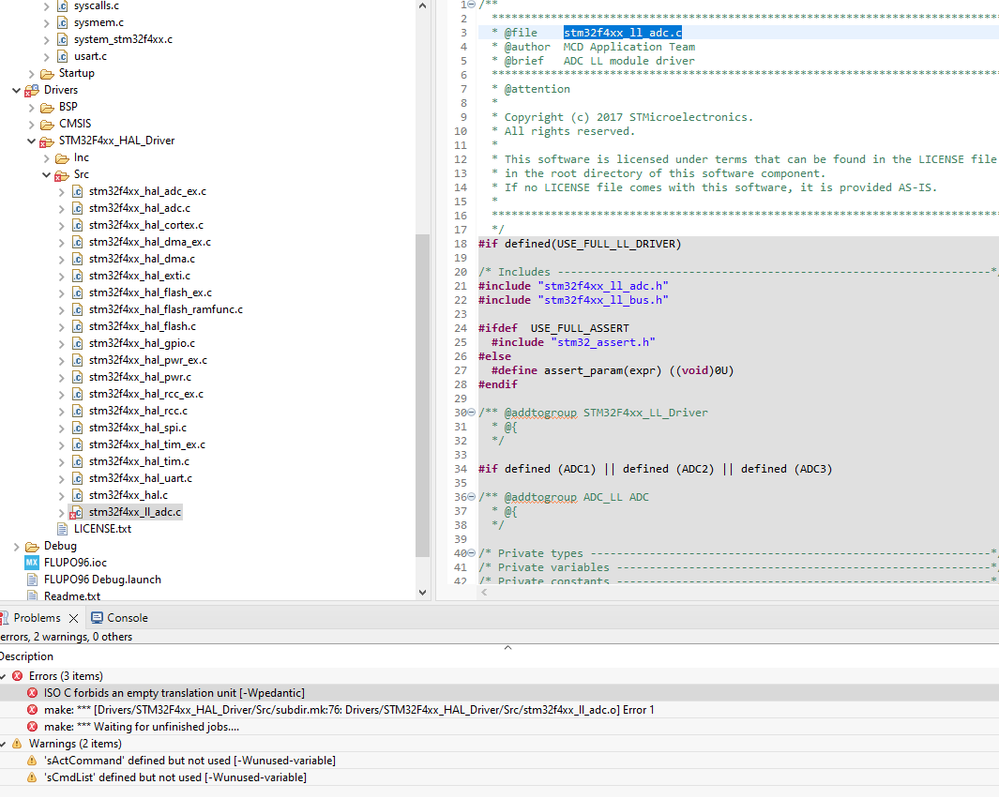Select stm32f4xx_hal_rcc.c in the tree
The width and height of the screenshot is (999, 797).
tap(138, 411)
